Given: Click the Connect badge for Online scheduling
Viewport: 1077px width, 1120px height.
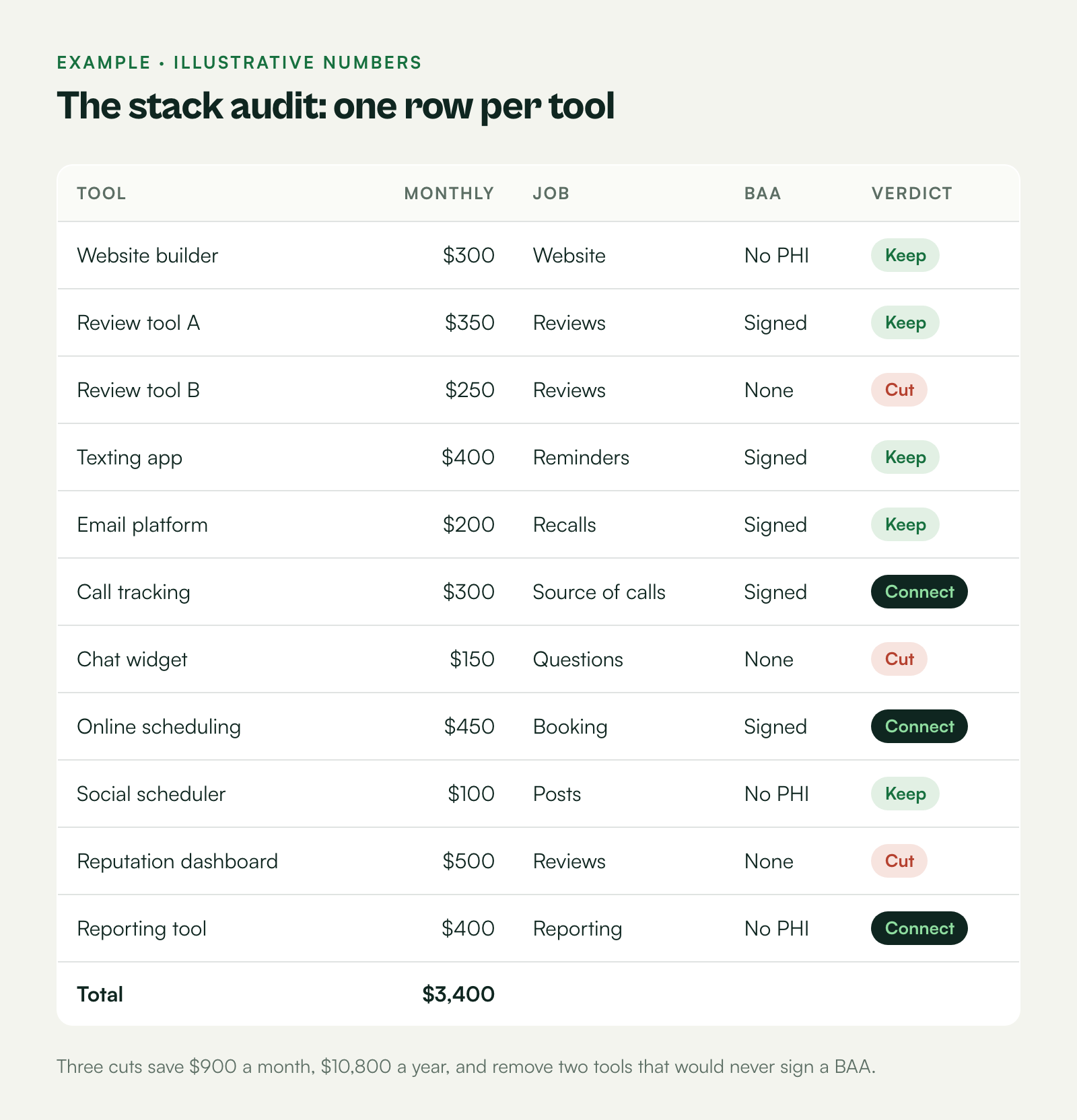Looking at the screenshot, I should point(919,726).
